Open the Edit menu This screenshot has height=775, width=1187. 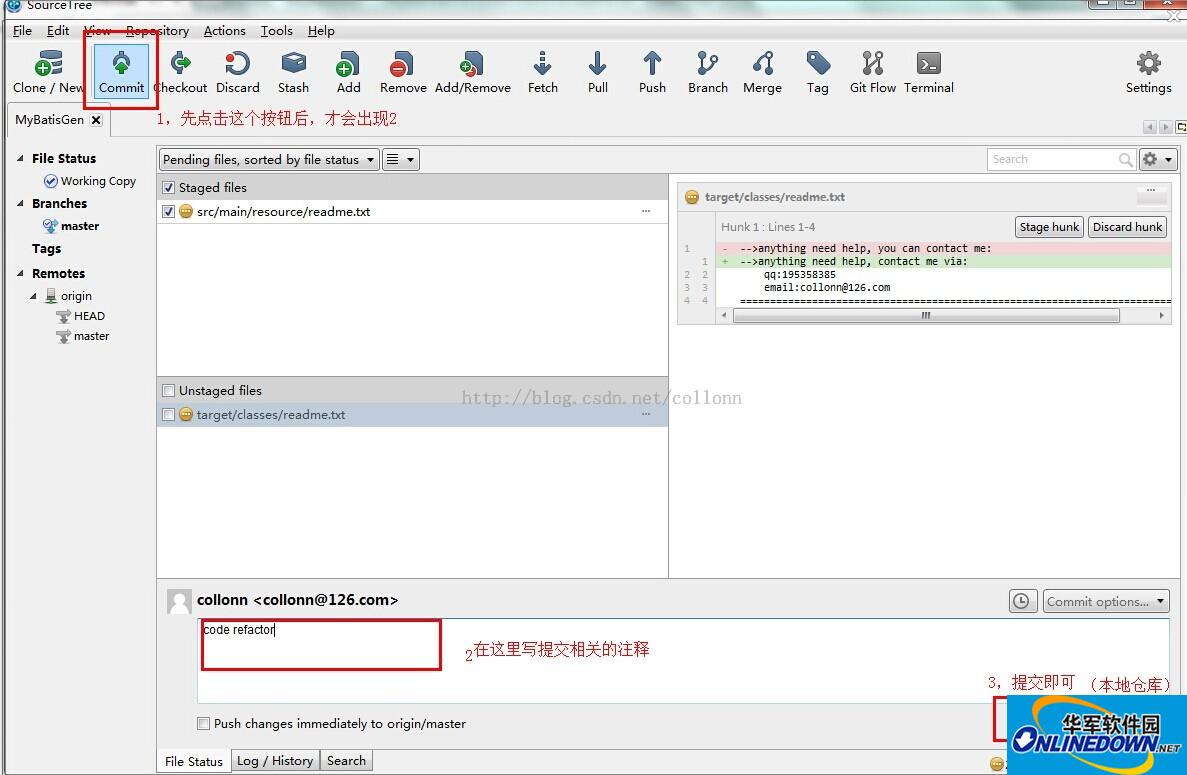click(x=58, y=31)
